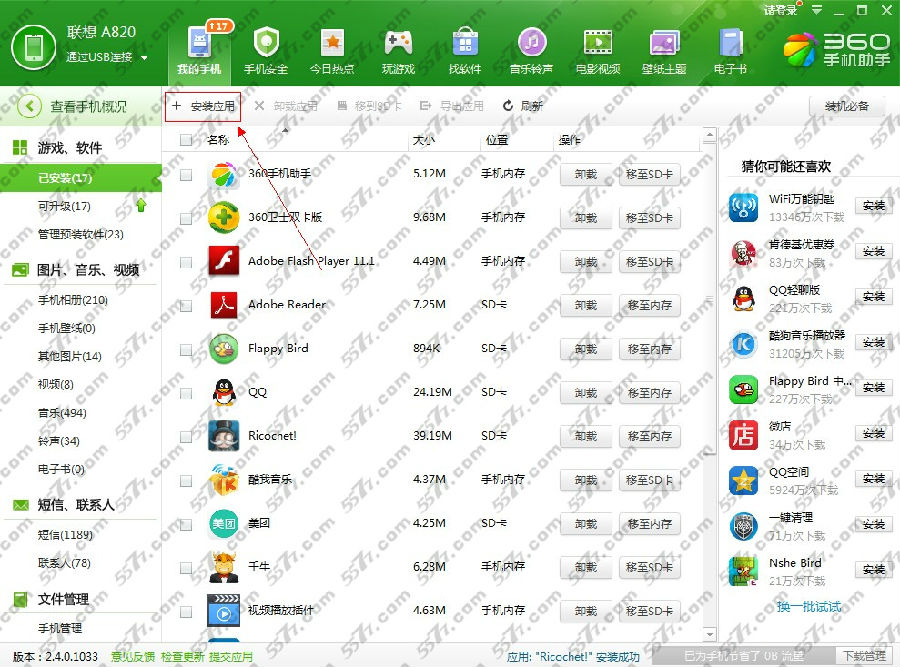Image resolution: width=900 pixels, height=667 pixels.
Task: Click the 酷我音乐 app icon
Action: (223, 480)
